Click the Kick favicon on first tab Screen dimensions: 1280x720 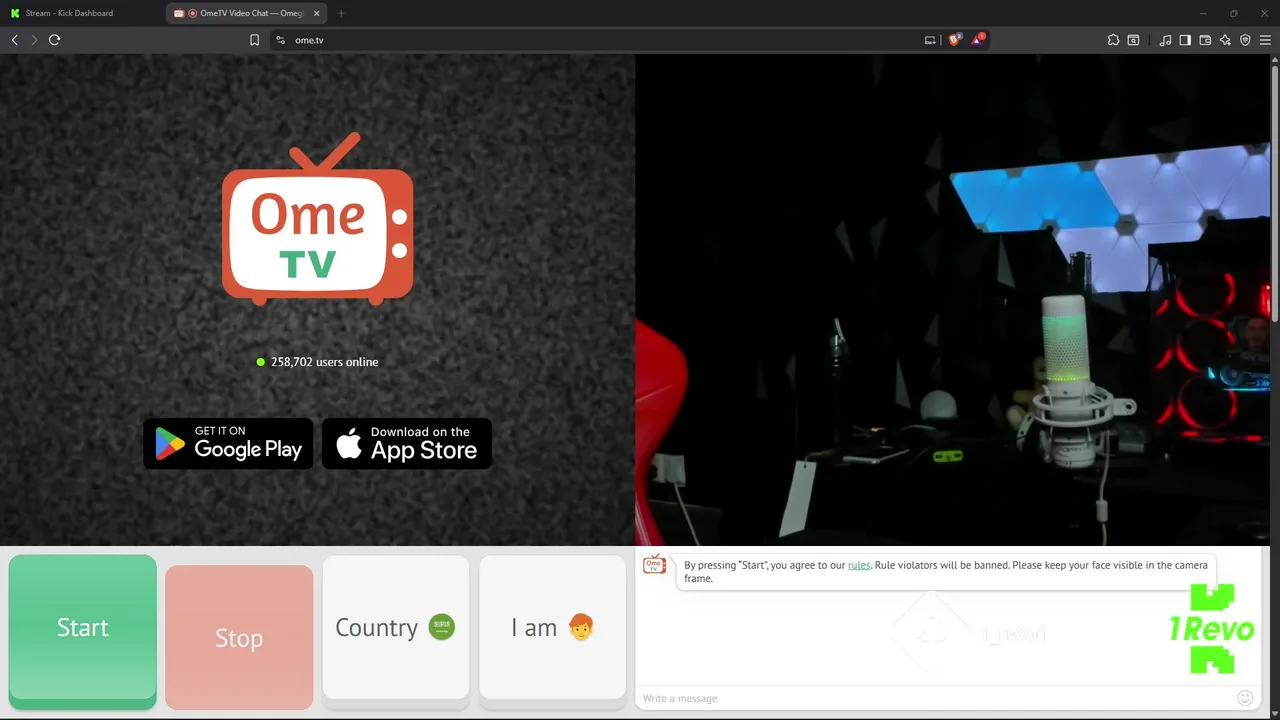point(16,13)
